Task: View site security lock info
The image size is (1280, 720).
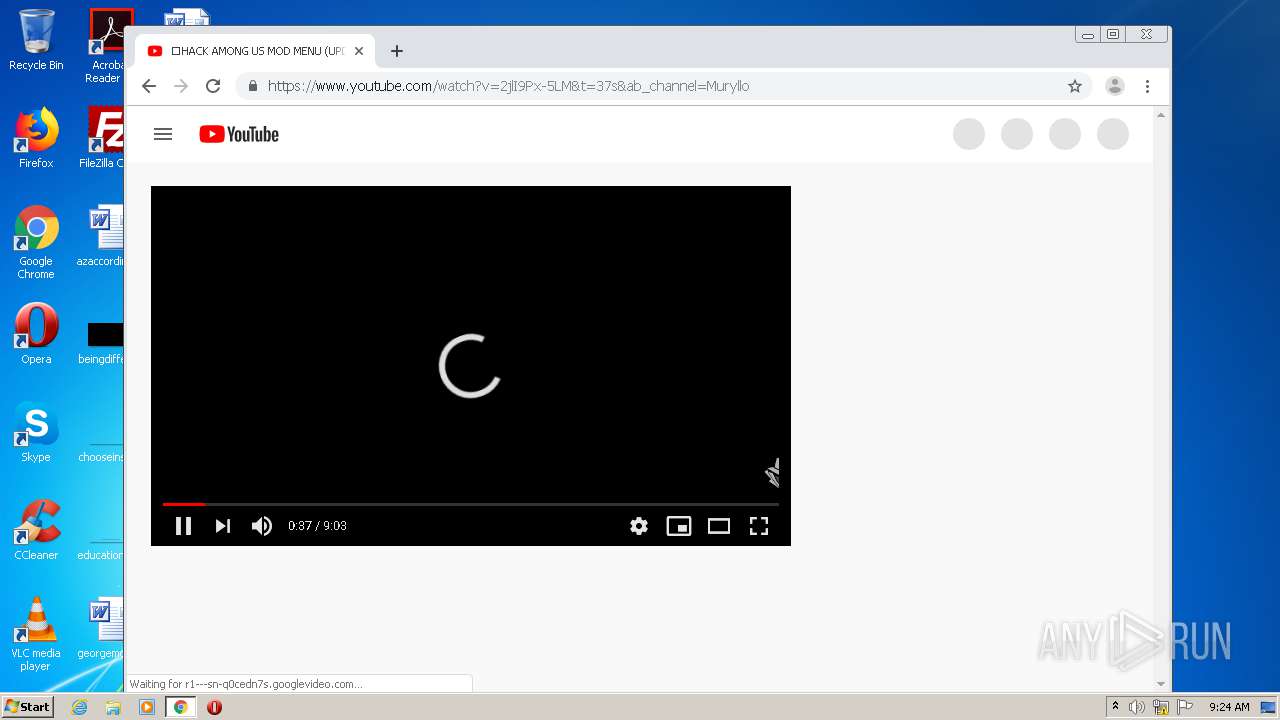Action: coord(253,86)
